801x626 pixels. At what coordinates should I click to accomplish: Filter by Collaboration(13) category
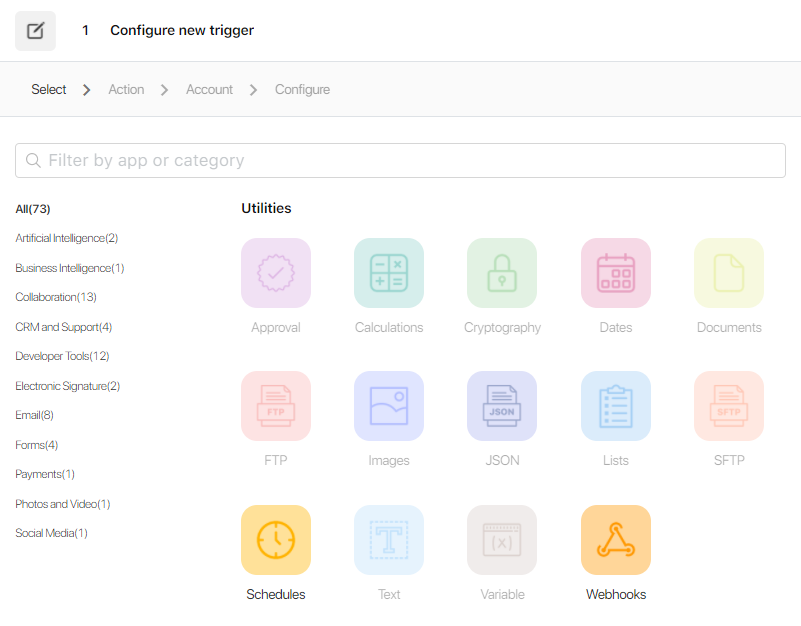56,297
